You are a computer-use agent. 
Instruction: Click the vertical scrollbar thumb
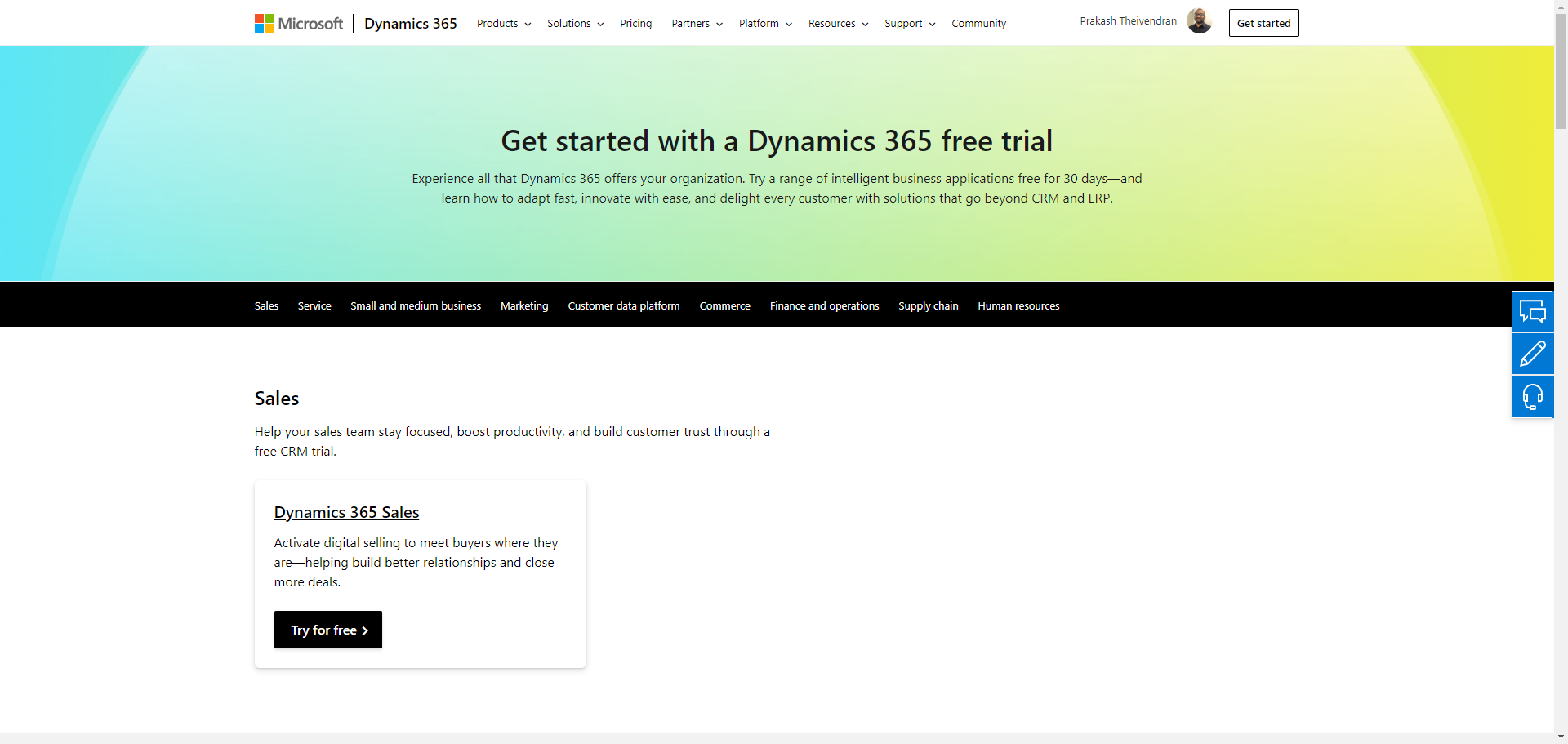coord(1561,72)
